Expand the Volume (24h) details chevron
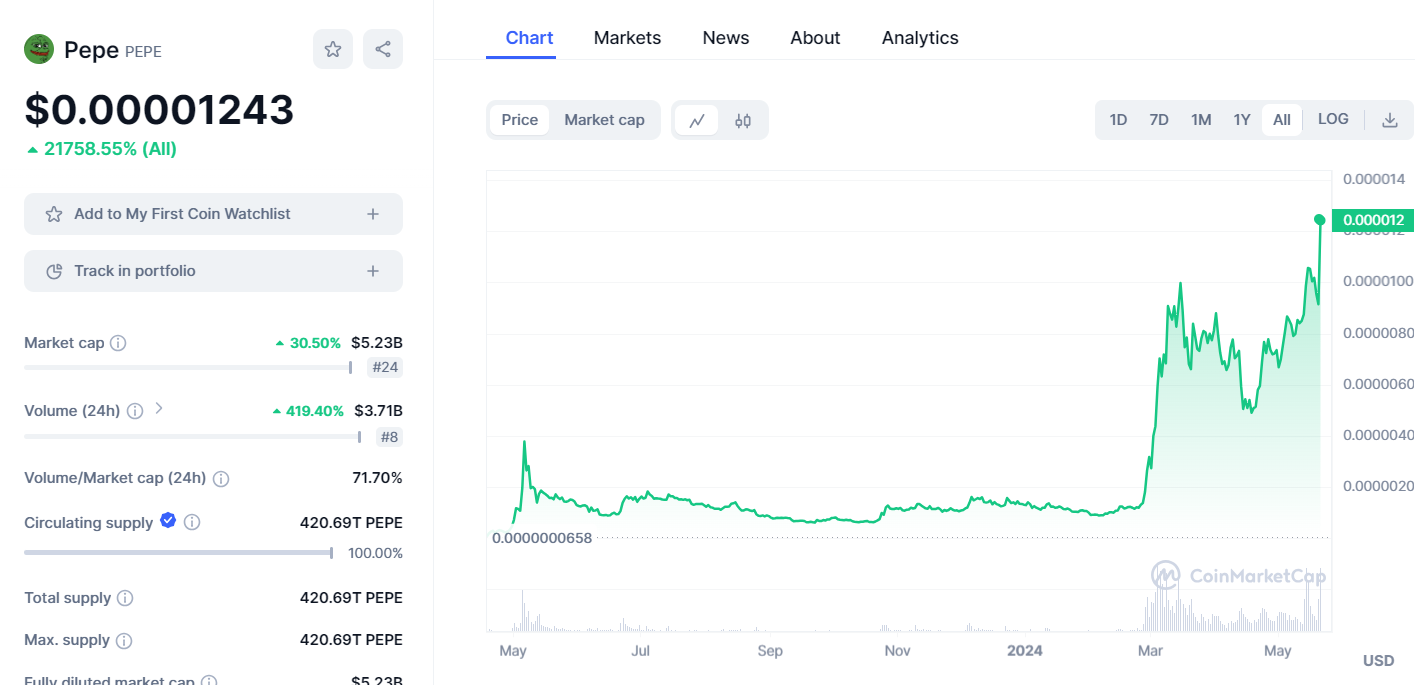The image size is (1415, 685). pyautogui.click(x=158, y=409)
